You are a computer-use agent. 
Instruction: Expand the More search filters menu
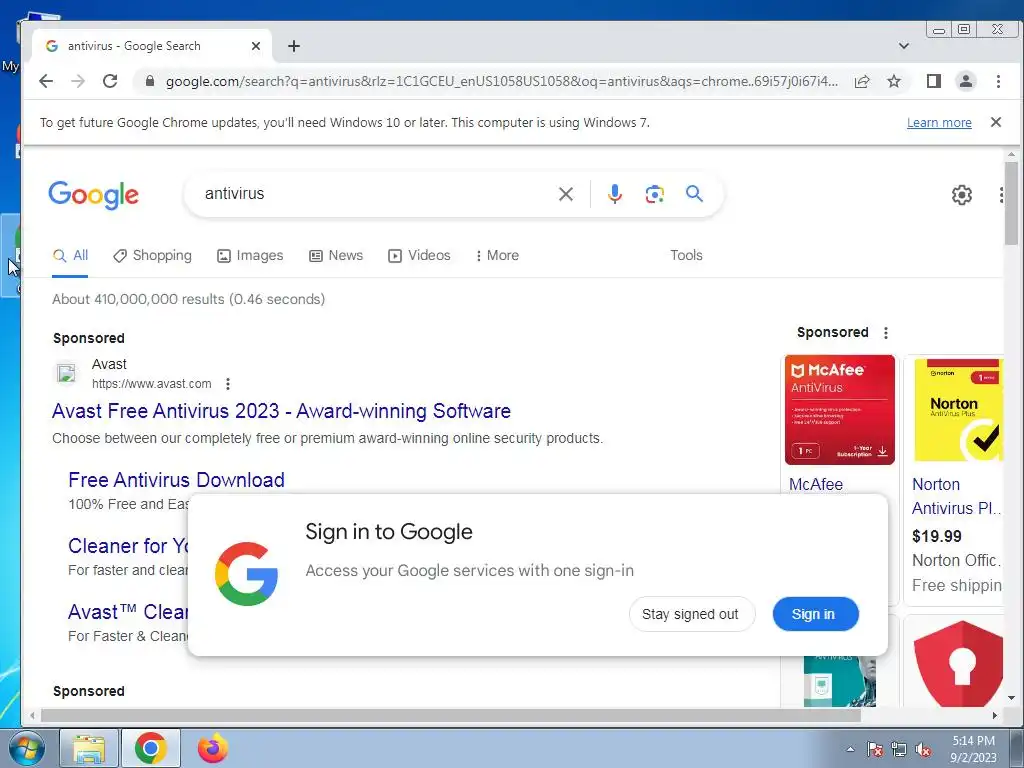(x=498, y=255)
